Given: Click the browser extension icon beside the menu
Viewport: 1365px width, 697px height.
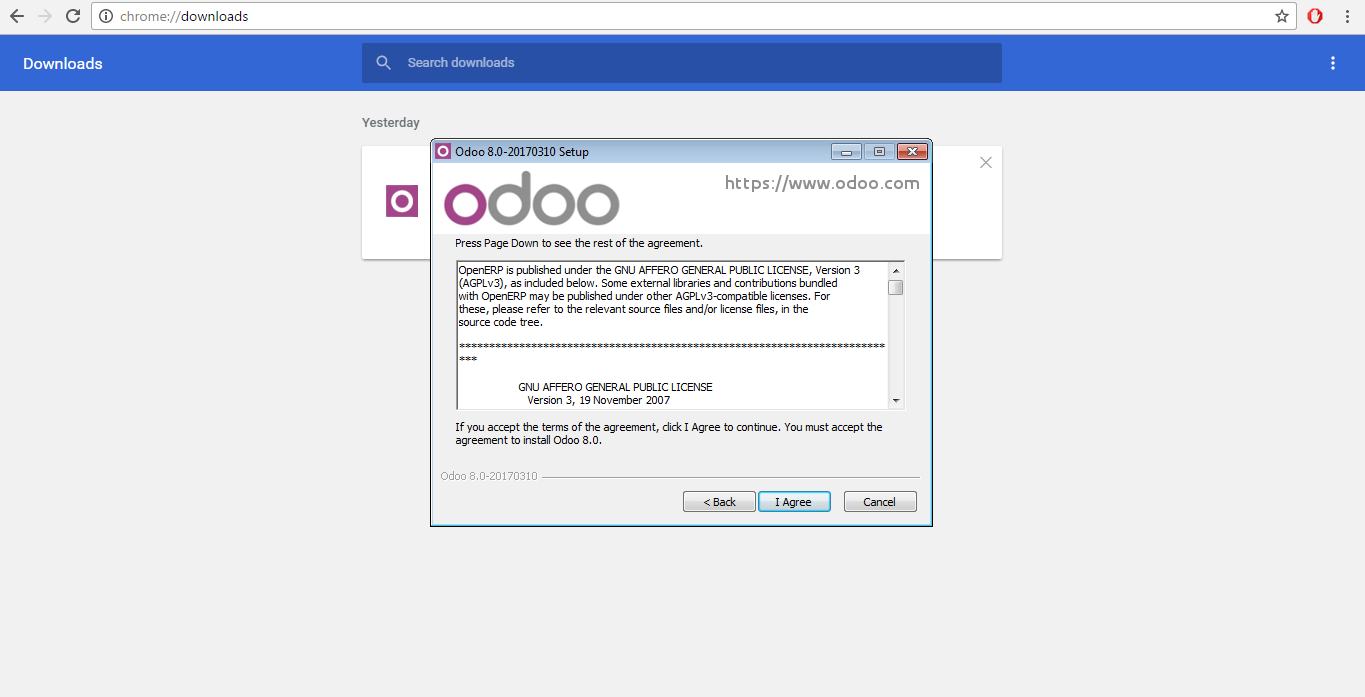Looking at the screenshot, I should point(1314,16).
